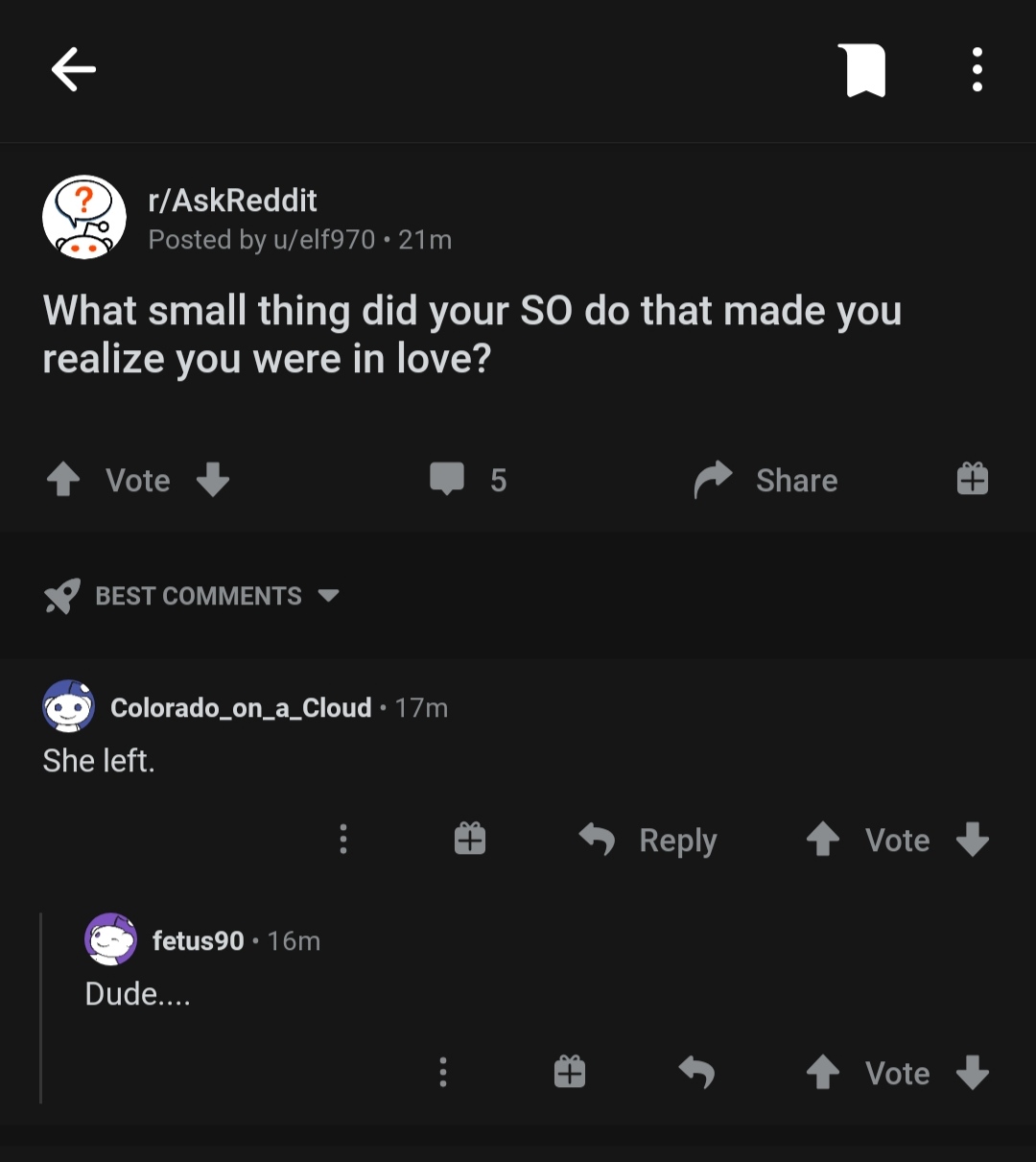1036x1162 pixels.
Task: Go back with the arrow icon
Action: [74, 70]
